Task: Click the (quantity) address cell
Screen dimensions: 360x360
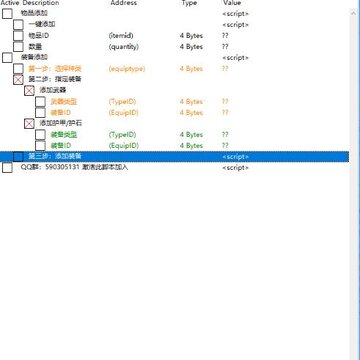Action: 124,47
